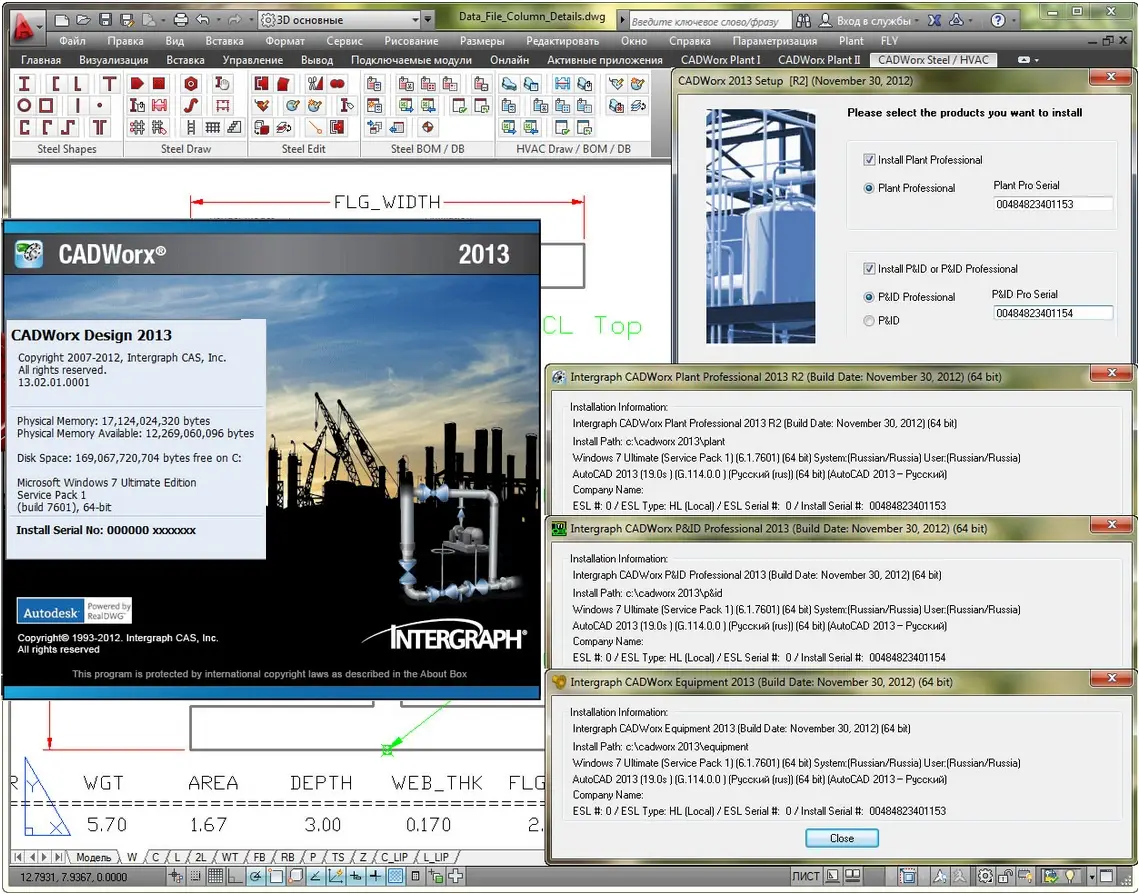Select the double-tee steel shape in bottom row
Image resolution: width=1139 pixels, height=894 pixels.
click(x=100, y=128)
